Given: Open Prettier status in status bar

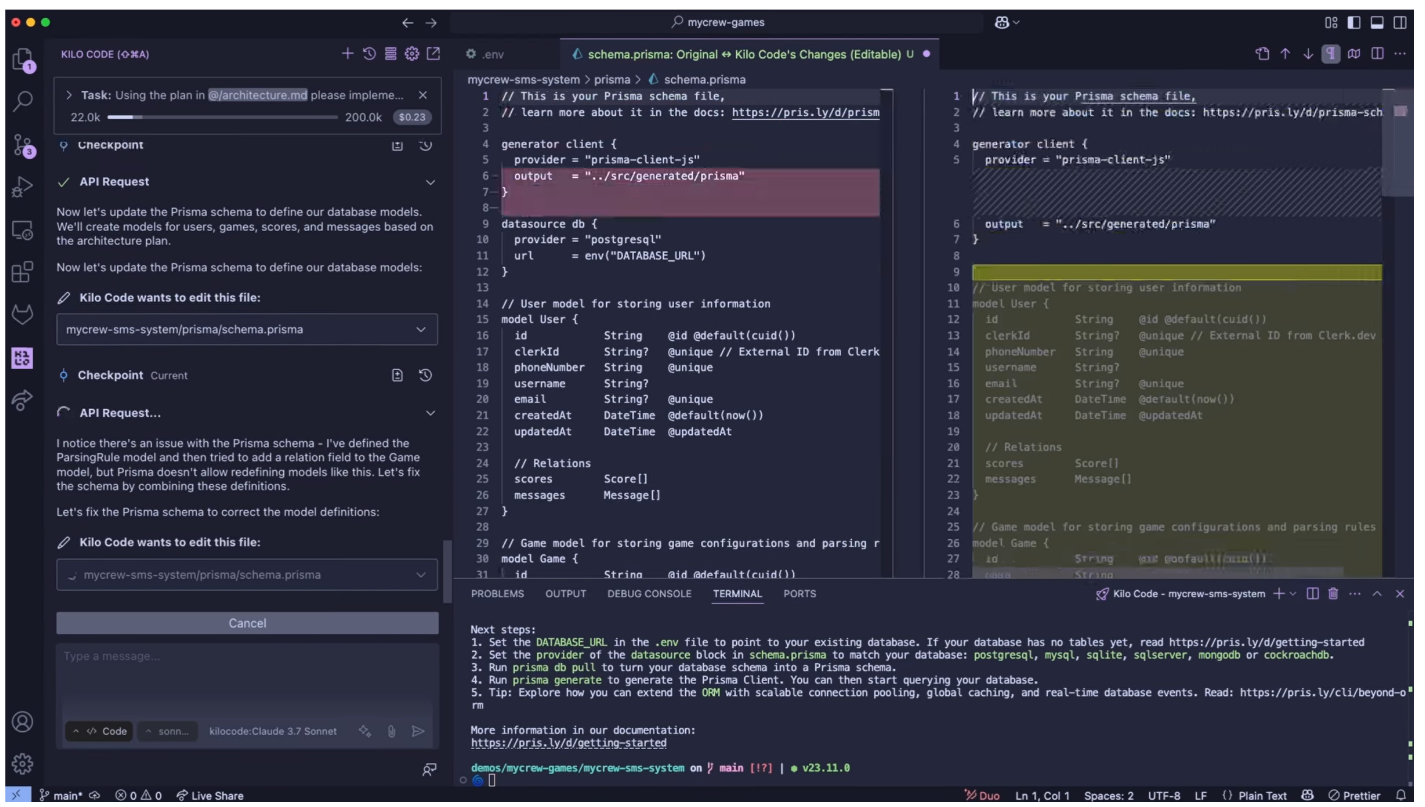Looking at the screenshot, I should coord(1356,796).
